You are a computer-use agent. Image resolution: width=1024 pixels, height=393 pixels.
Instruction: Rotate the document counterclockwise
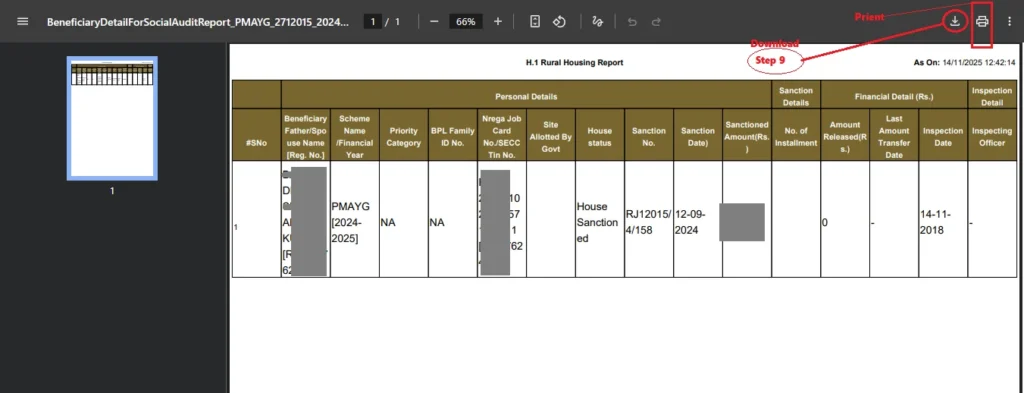559,22
